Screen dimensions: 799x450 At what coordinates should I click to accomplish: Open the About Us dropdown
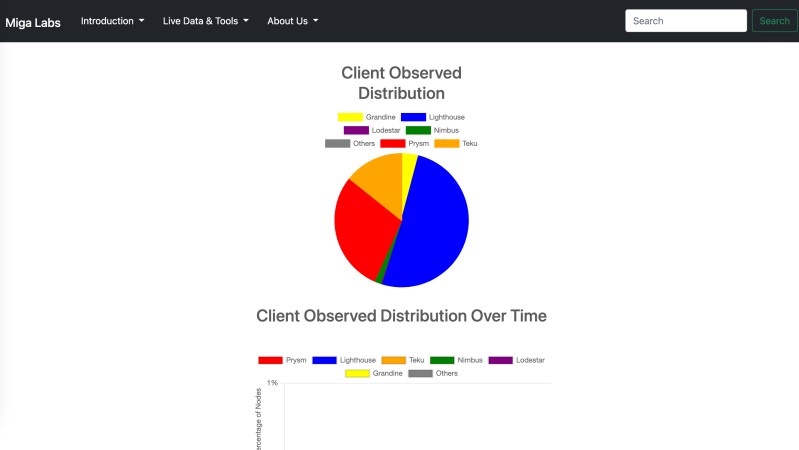292,21
